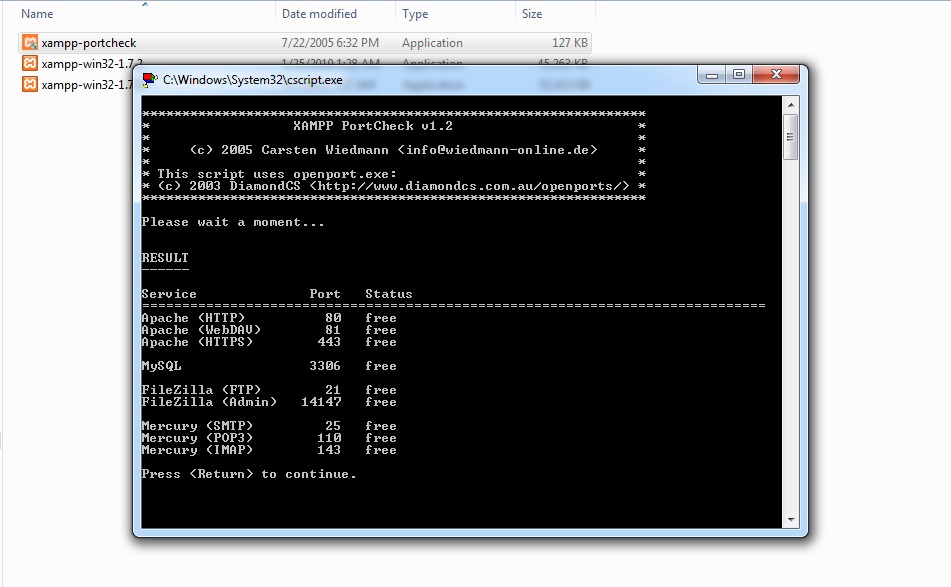The width and height of the screenshot is (951, 587).
Task: Sort by the Type column header
Action: pyautogui.click(x=415, y=13)
